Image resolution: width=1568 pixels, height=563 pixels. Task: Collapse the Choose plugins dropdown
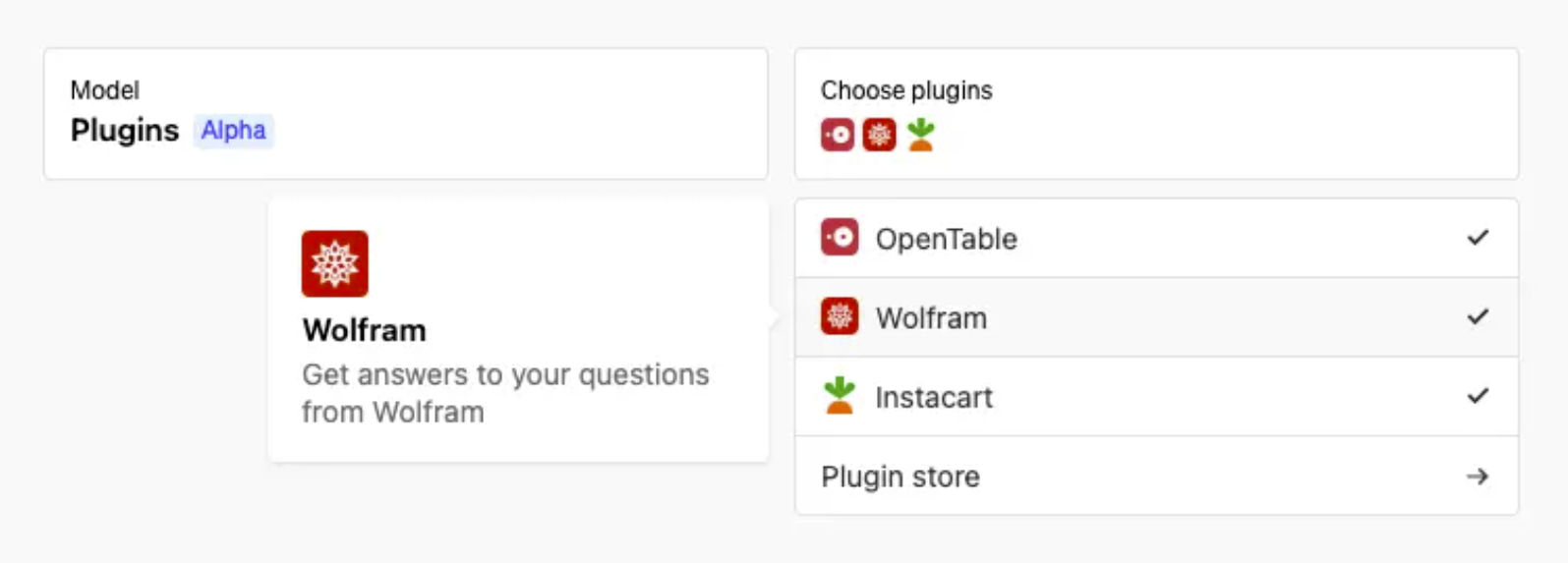(1157, 114)
